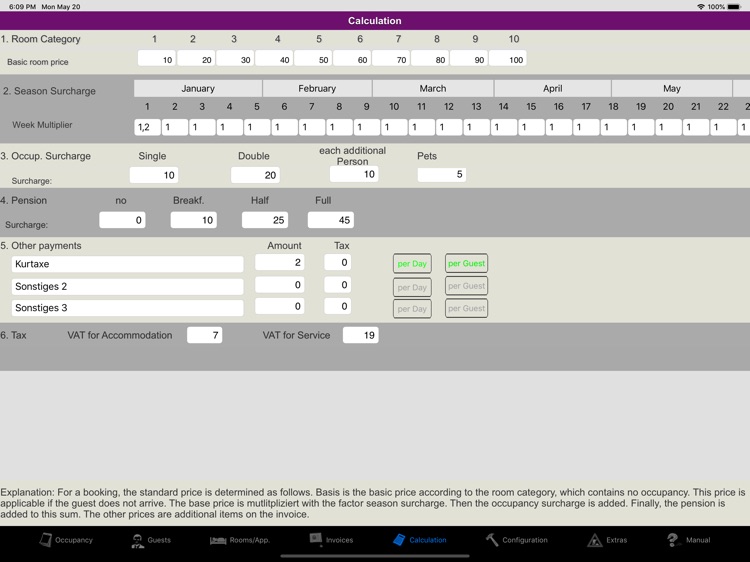
Task: Select the January month header
Action: [198, 88]
